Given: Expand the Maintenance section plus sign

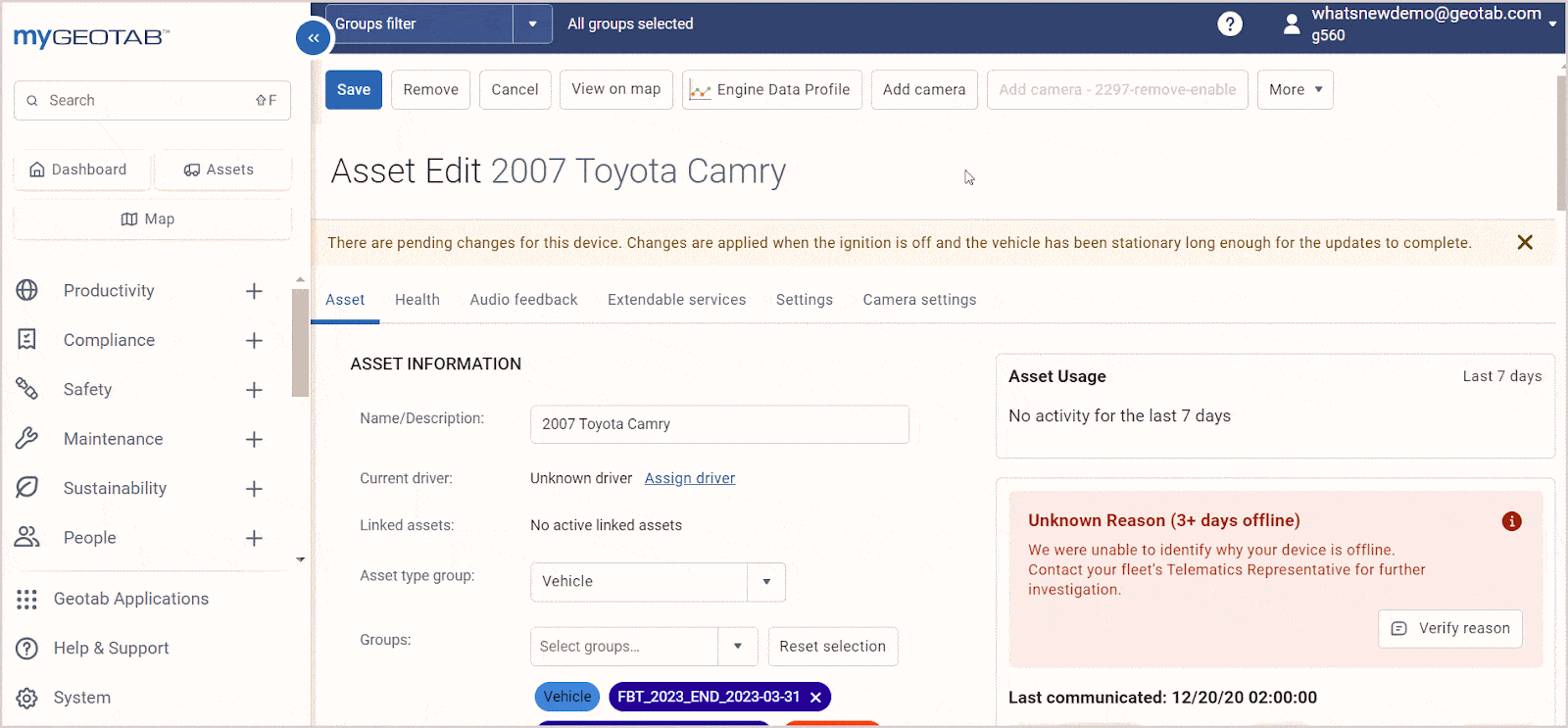Looking at the screenshot, I should tap(254, 439).
